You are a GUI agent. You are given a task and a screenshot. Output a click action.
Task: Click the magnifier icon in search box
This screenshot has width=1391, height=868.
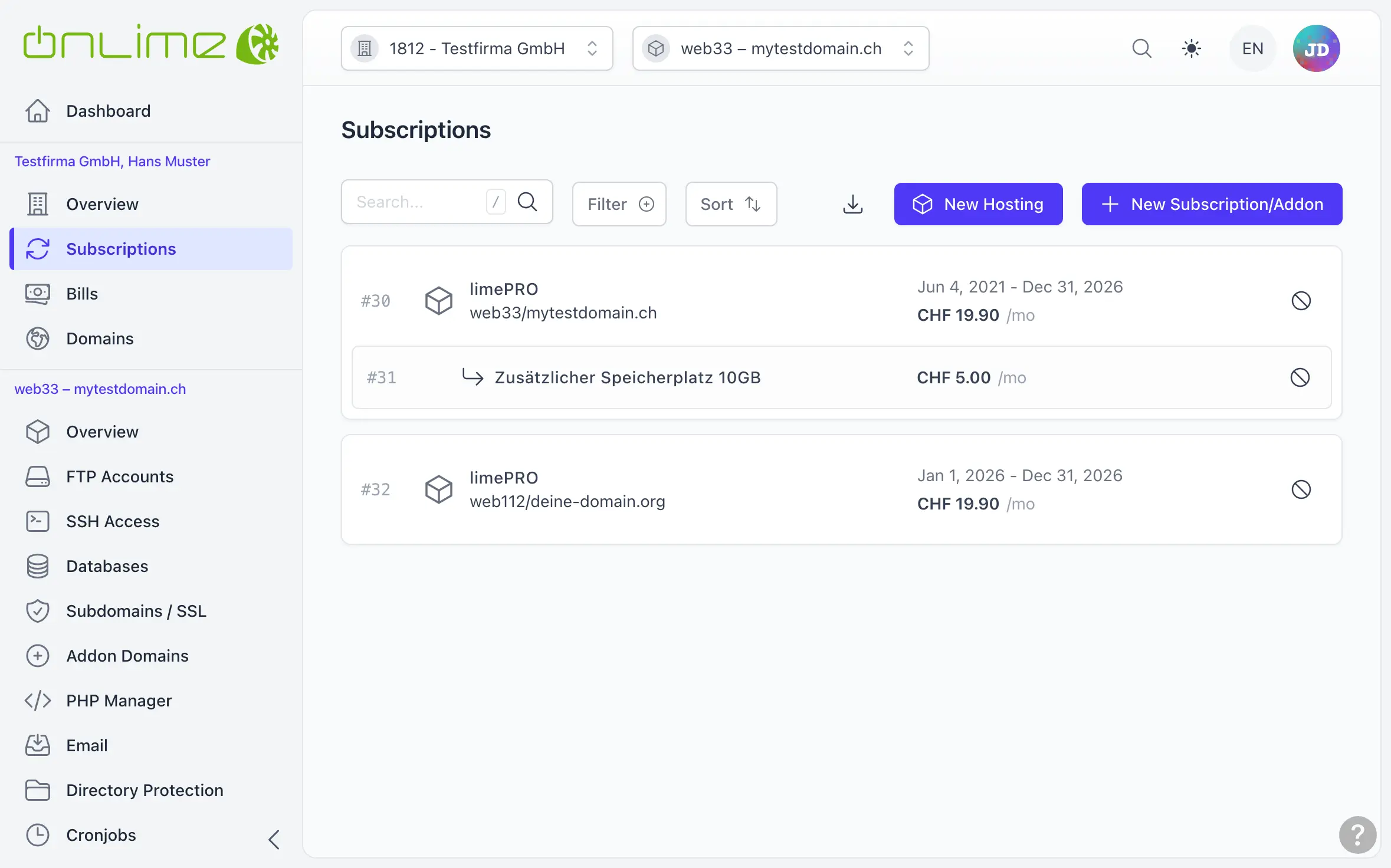527,202
